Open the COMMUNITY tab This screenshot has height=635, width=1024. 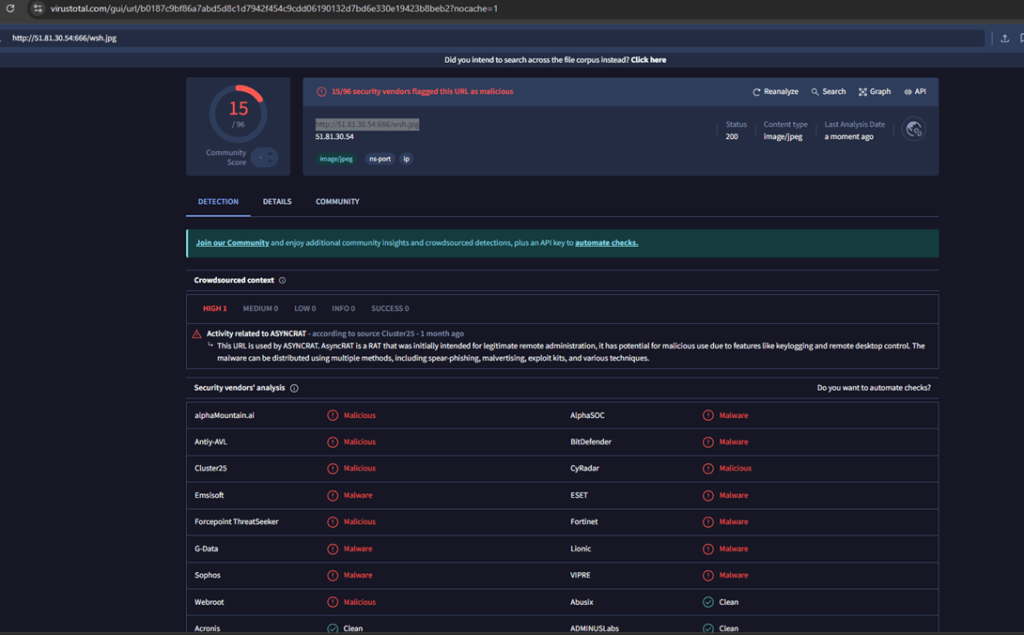coord(337,201)
